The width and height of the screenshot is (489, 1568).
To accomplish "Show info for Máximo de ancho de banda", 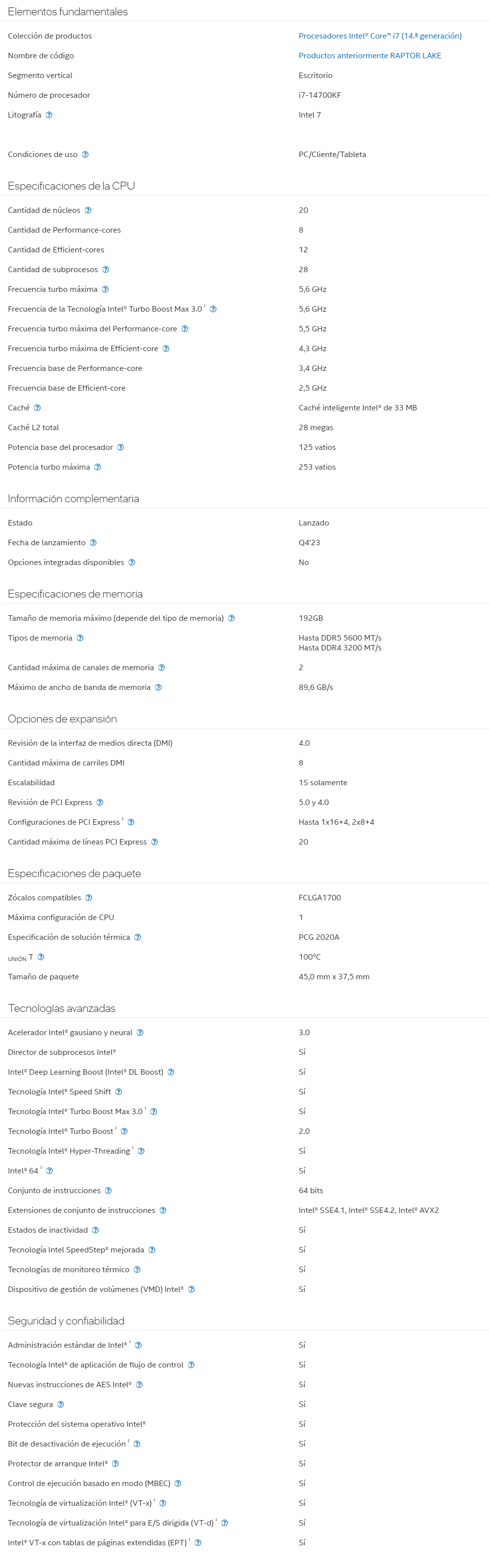I will tap(159, 688).
